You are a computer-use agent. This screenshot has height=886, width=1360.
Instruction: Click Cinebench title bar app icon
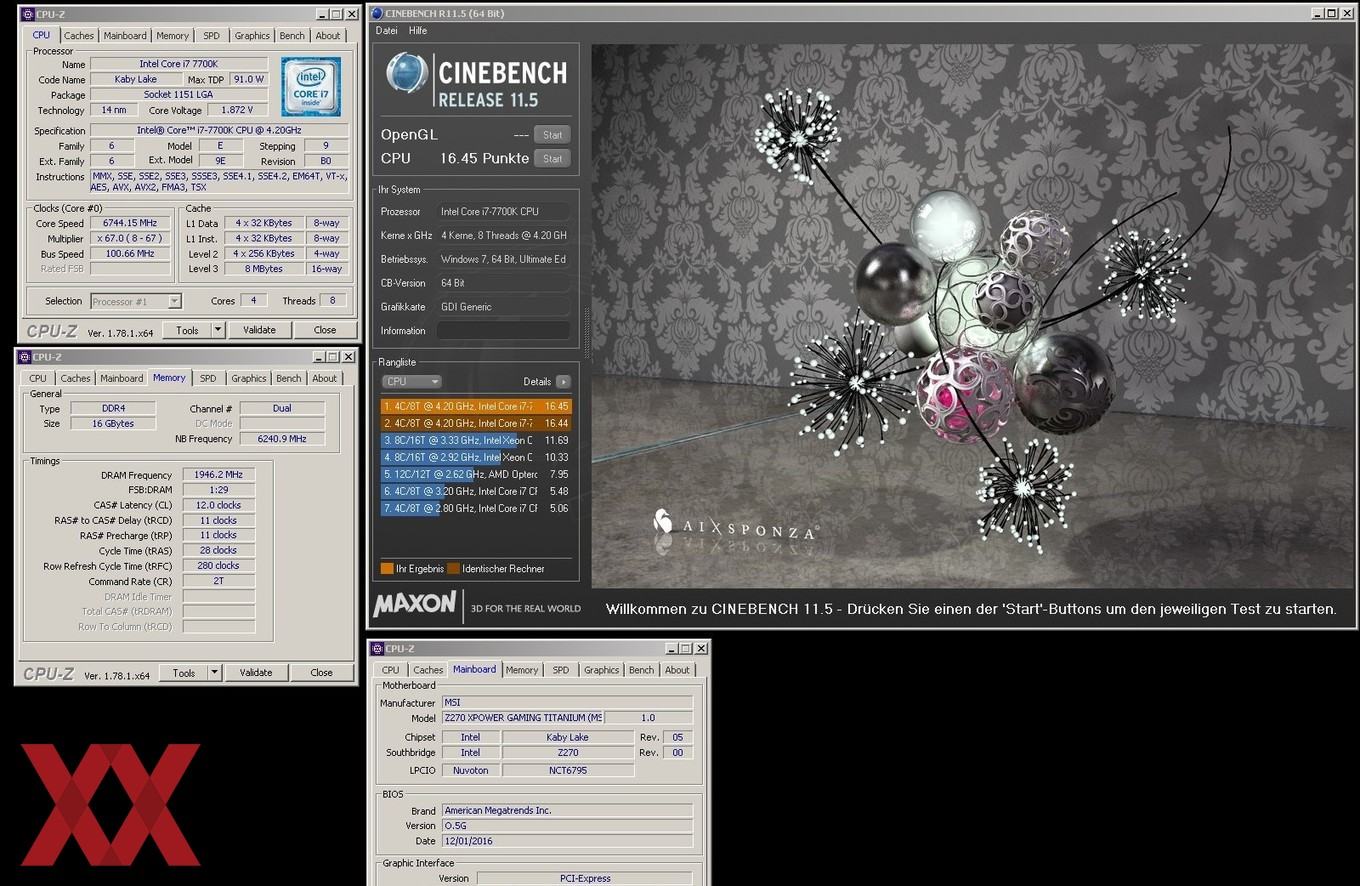377,13
